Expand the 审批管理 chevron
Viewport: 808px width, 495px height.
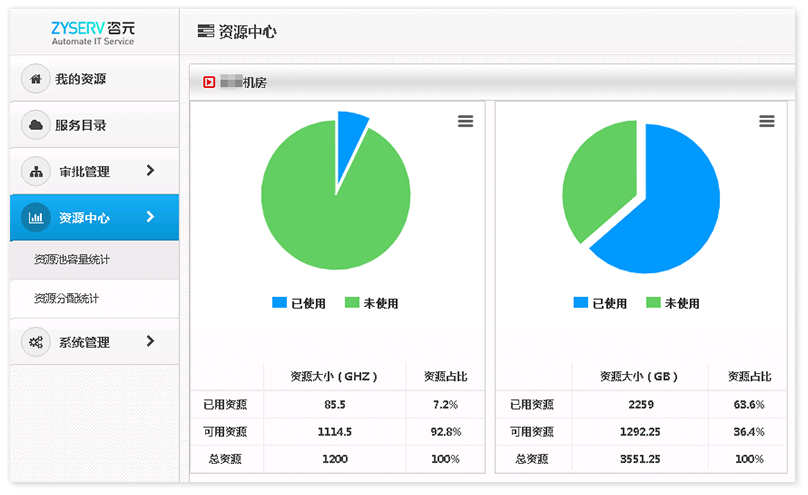[150, 170]
